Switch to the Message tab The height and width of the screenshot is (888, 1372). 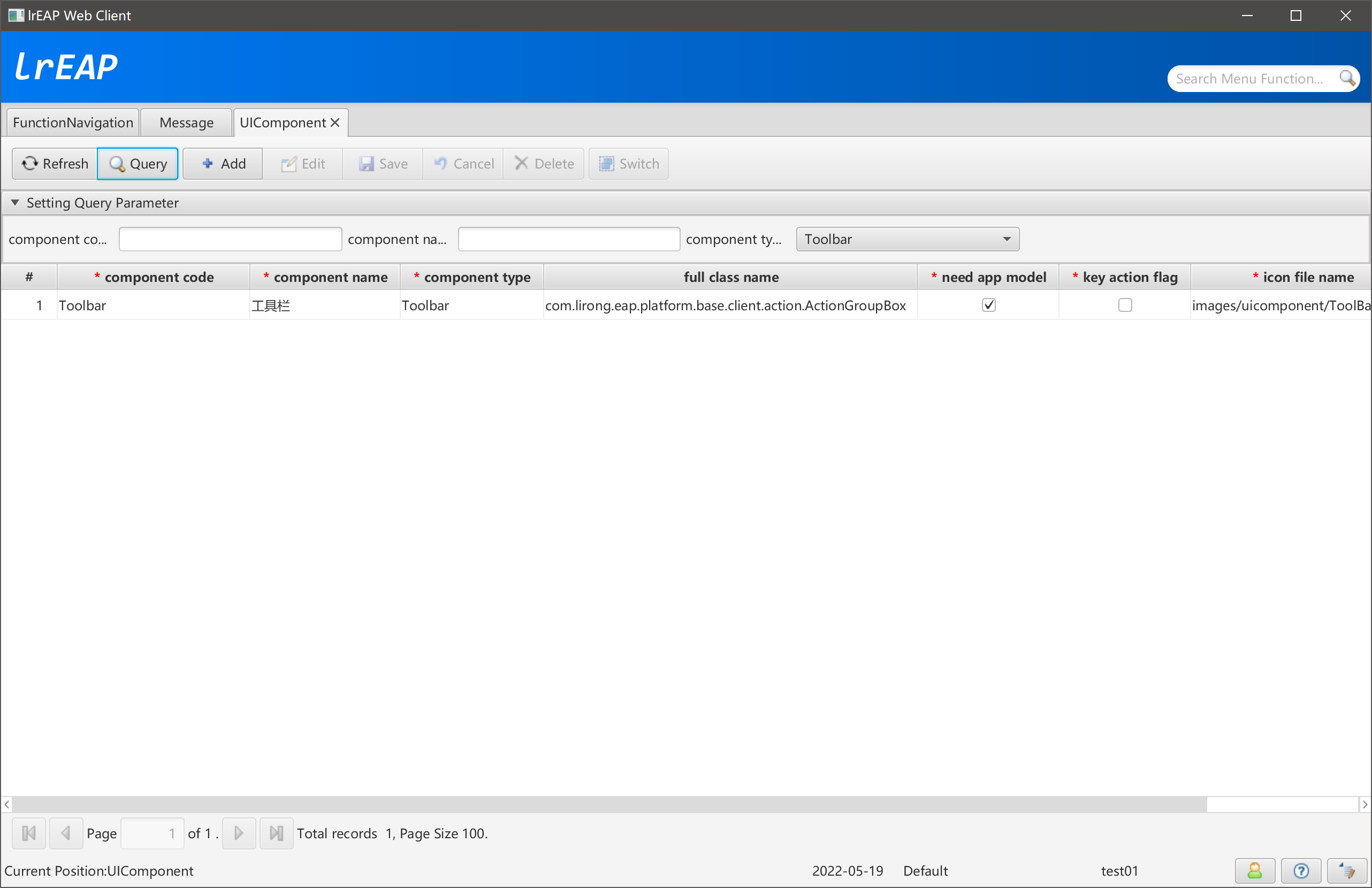(187, 123)
